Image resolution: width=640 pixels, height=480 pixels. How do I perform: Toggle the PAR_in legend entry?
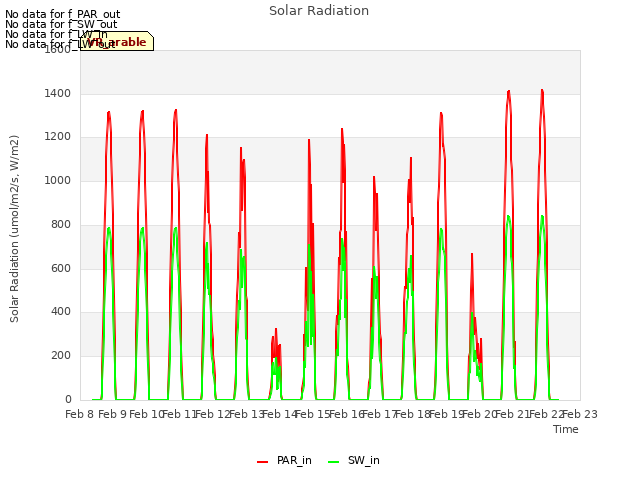click(284, 460)
